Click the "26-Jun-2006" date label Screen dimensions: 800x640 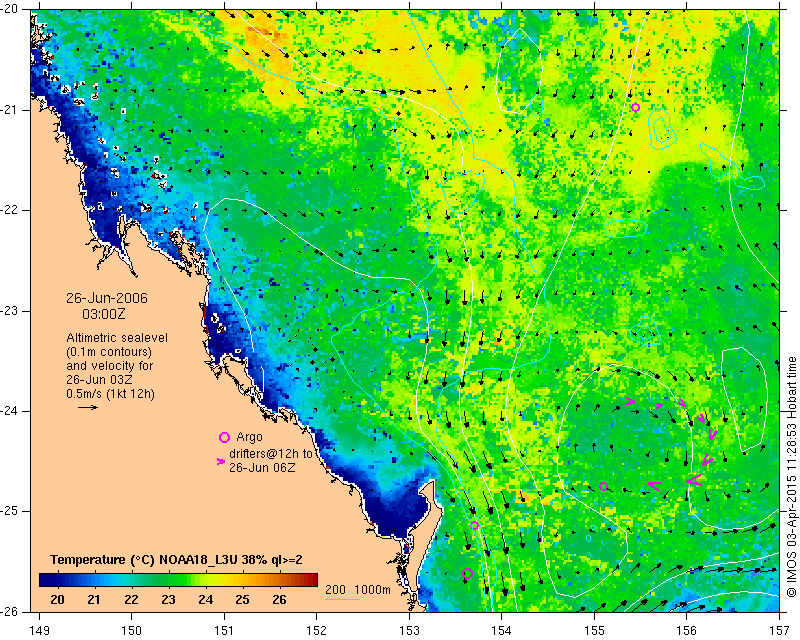[107, 298]
